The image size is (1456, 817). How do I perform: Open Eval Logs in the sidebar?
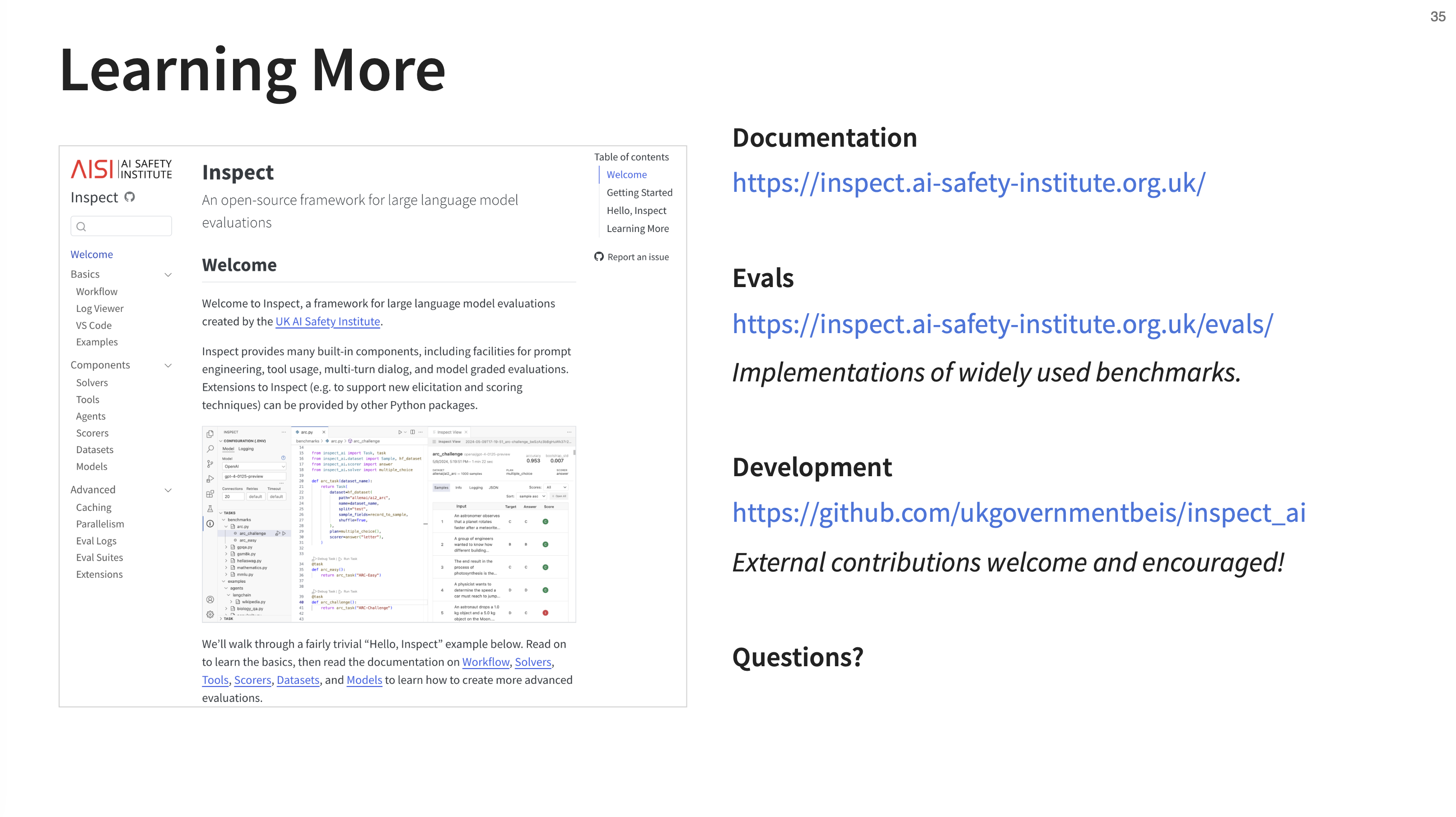coord(96,541)
